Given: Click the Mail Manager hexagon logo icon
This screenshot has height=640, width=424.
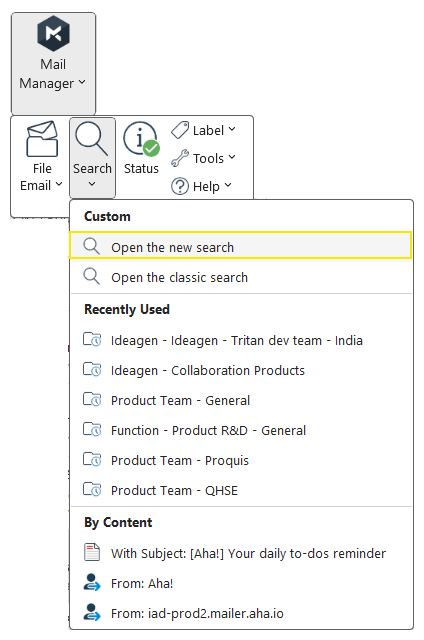Looking at the screenshot, I should coord(53,33).
